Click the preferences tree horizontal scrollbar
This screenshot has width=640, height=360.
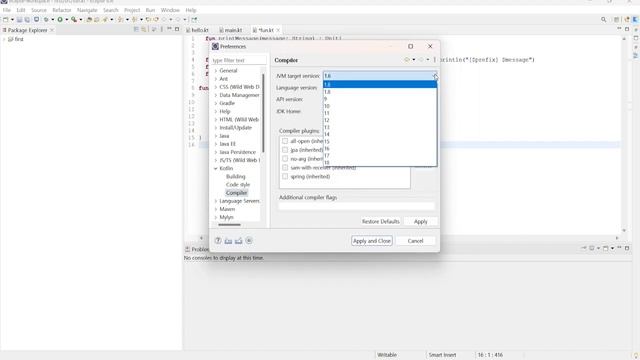pyautogui.click(x=229, y=224)
